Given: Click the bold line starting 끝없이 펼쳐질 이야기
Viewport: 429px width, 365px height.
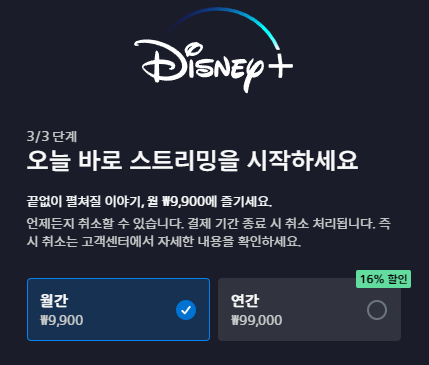Looking at the screenshot, I should point(149,201).
